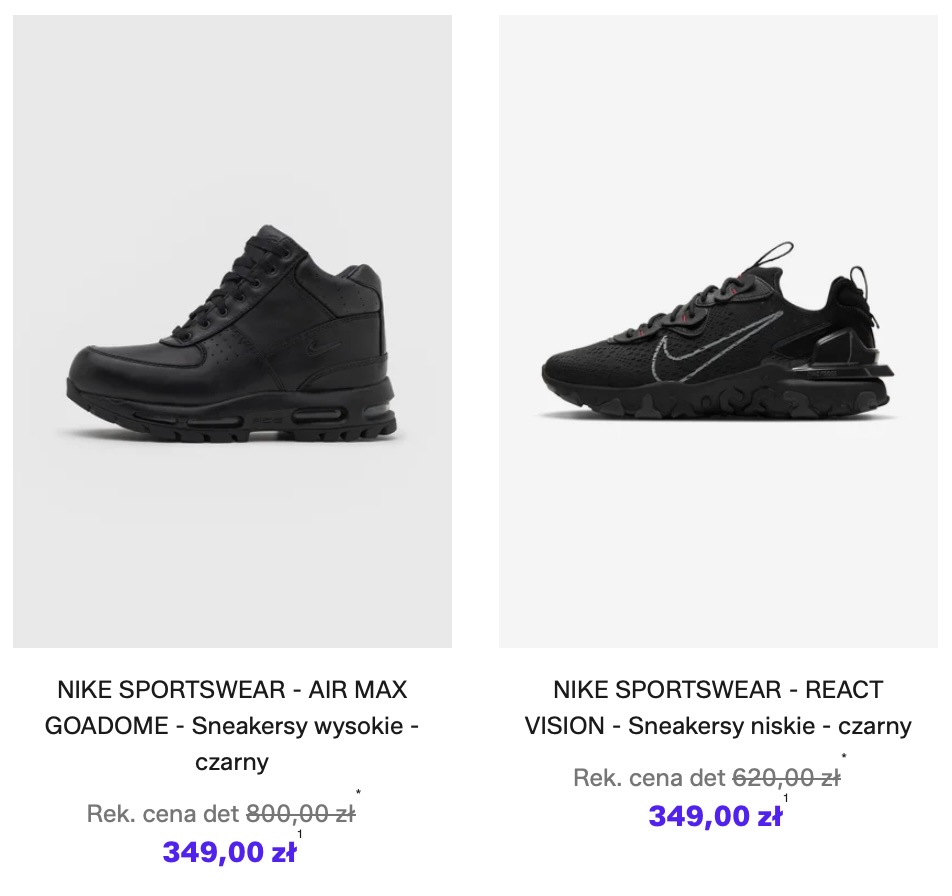Select the crossed-out 620,00 zł price
The height and width of the screenshot is (896, 952).
pyautogui.click(x=786, y=778)
